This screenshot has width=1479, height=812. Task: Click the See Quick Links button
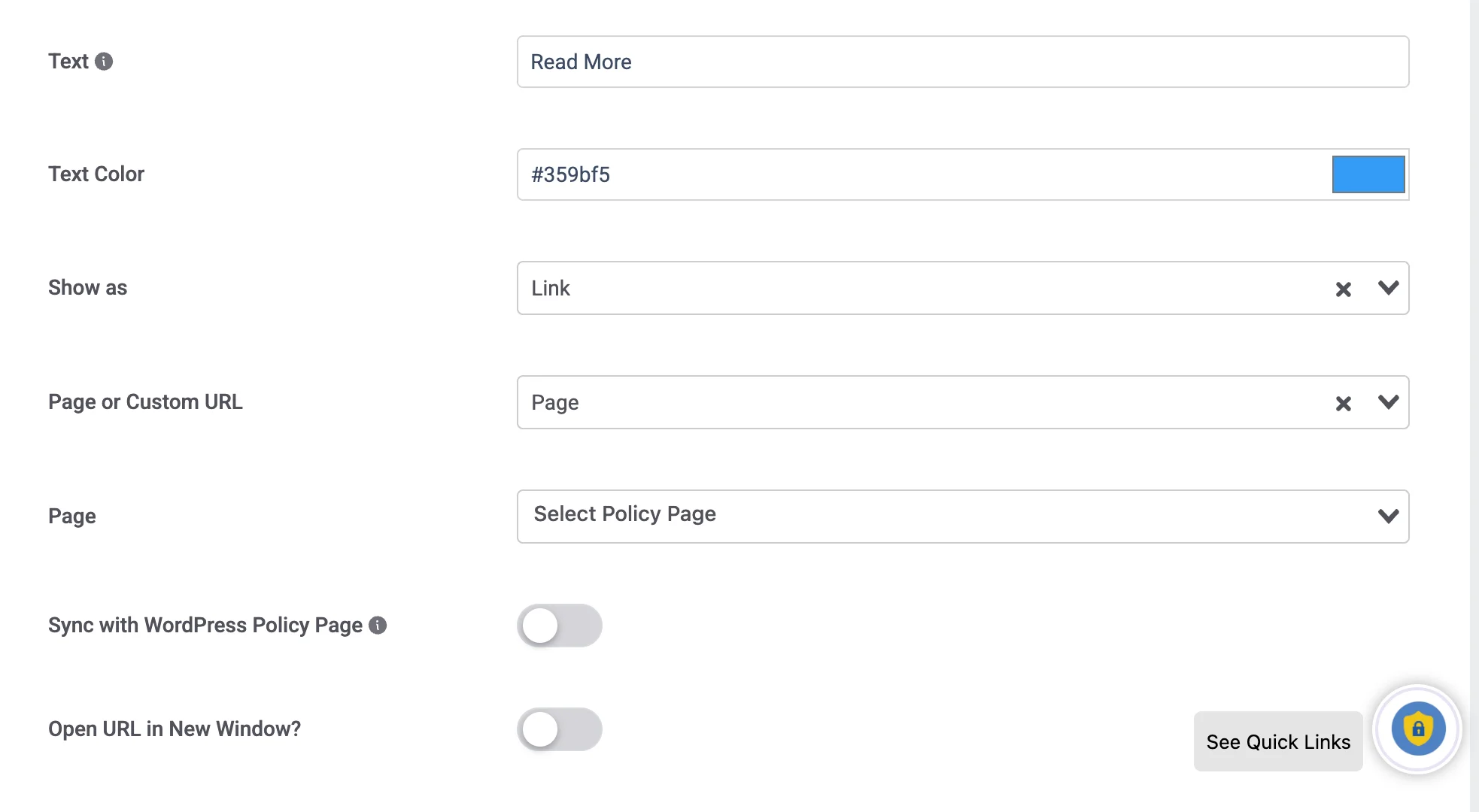pyautogui.click(x=1278, y=741)
